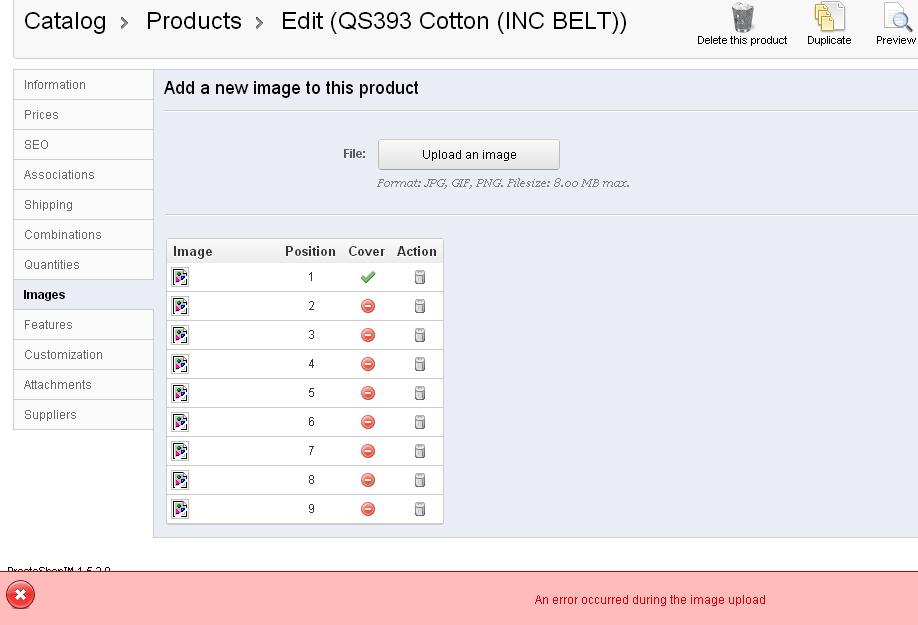The height and width of the screenshot is (625, 918).
Task: Set image at position 2 as cover
Action: pyautogui.click(x=368, y=306)
